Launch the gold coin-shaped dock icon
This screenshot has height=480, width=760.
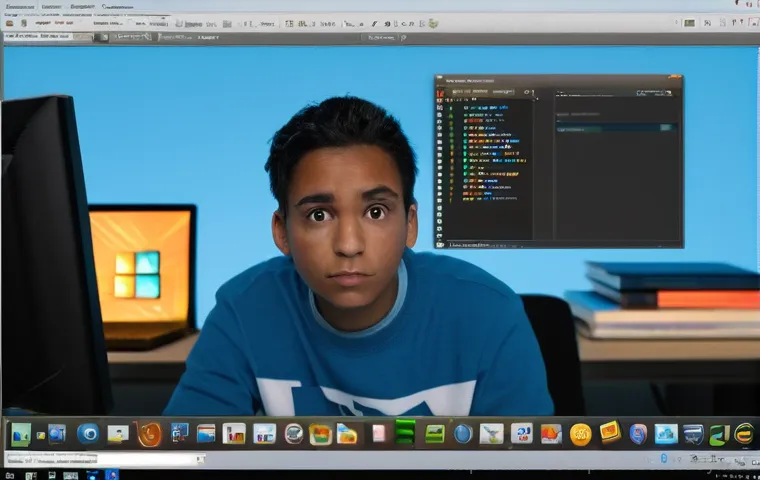click(580, 434)
